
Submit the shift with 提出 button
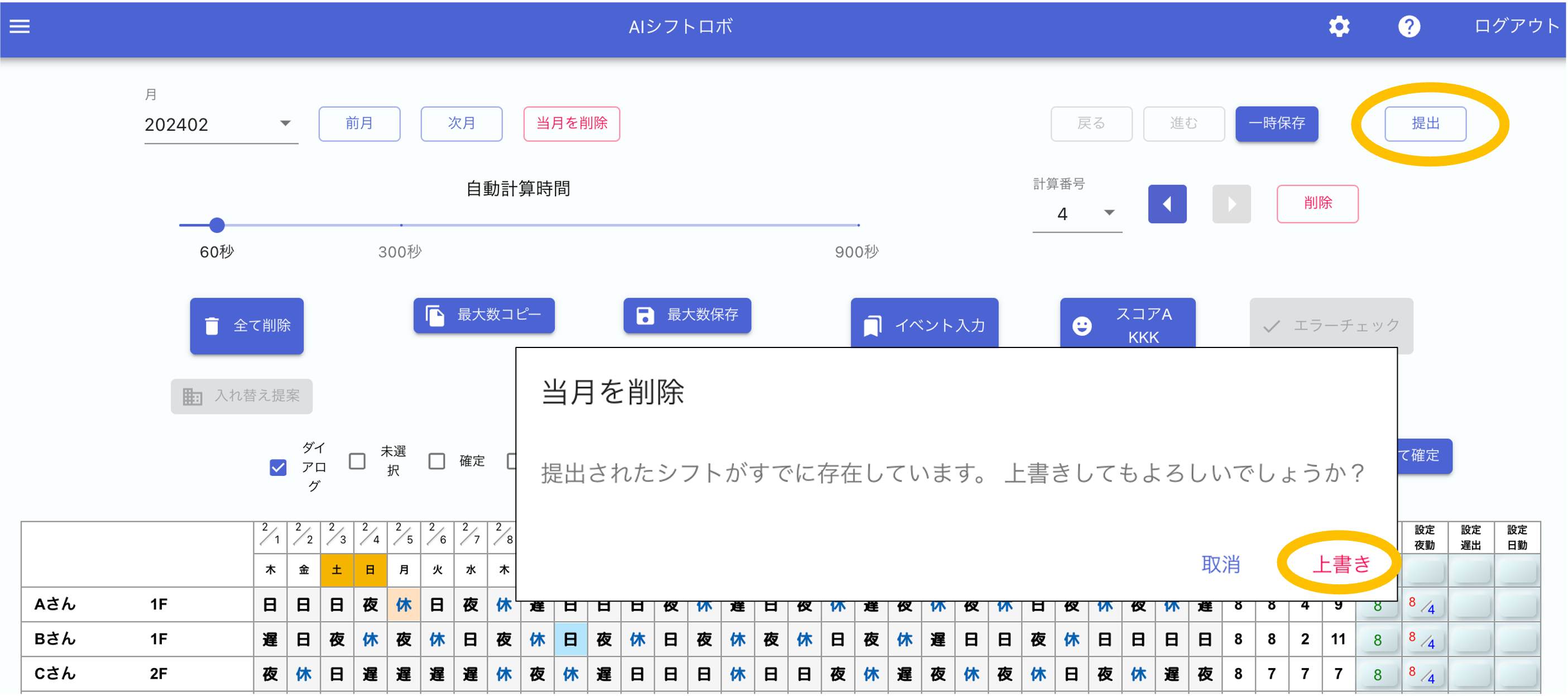click(1425, 123)
